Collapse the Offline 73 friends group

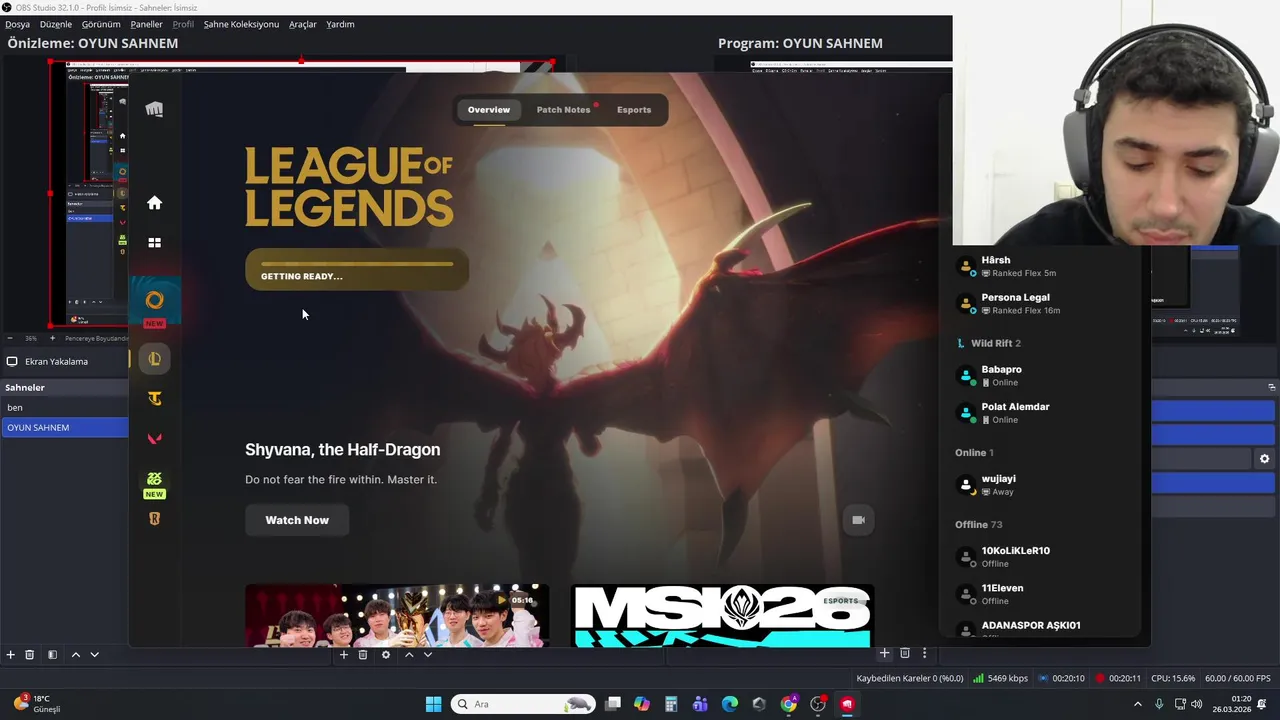[978, 524]
